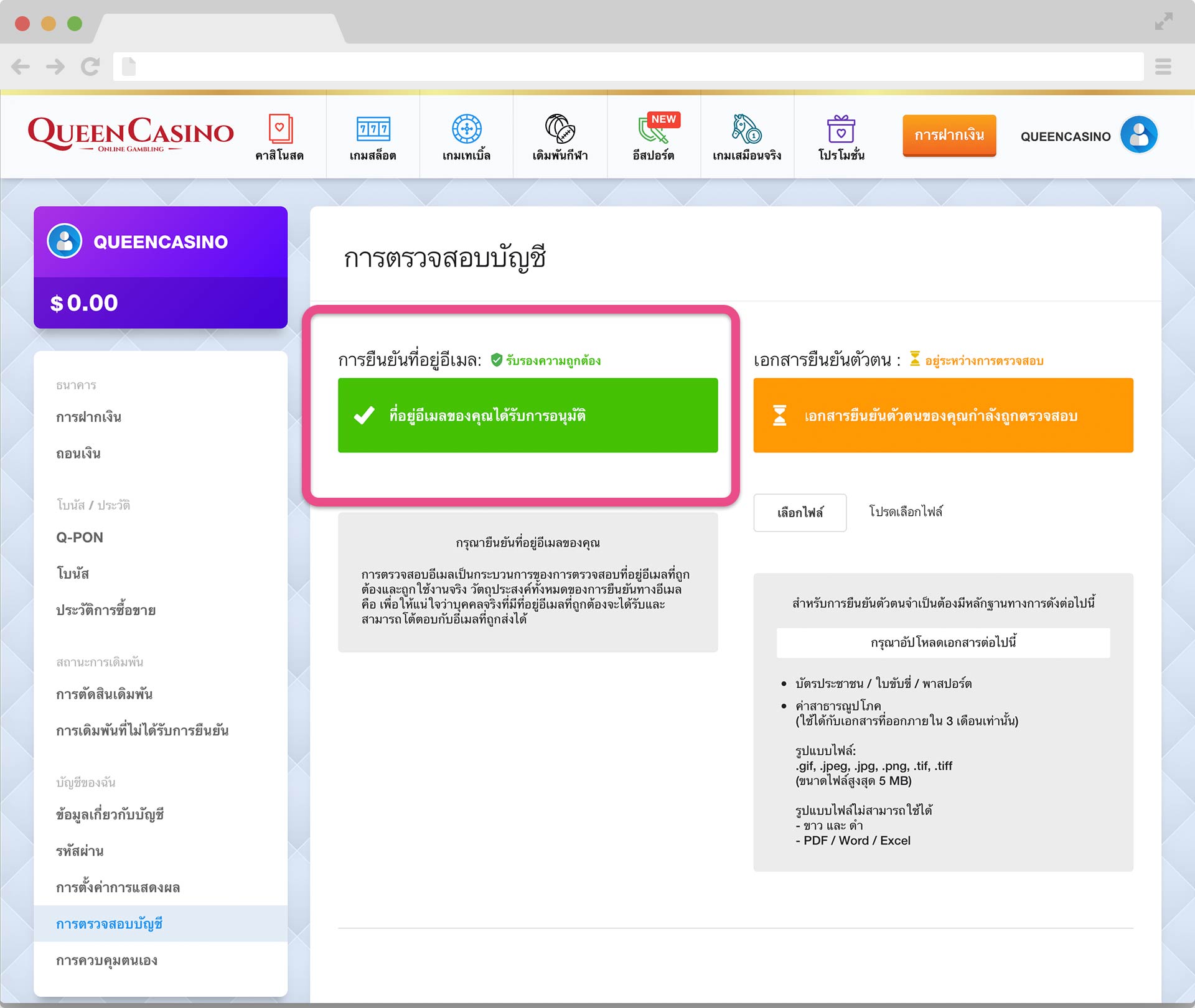
Task: Click the browser reload icon
Action: pos(90,67)
